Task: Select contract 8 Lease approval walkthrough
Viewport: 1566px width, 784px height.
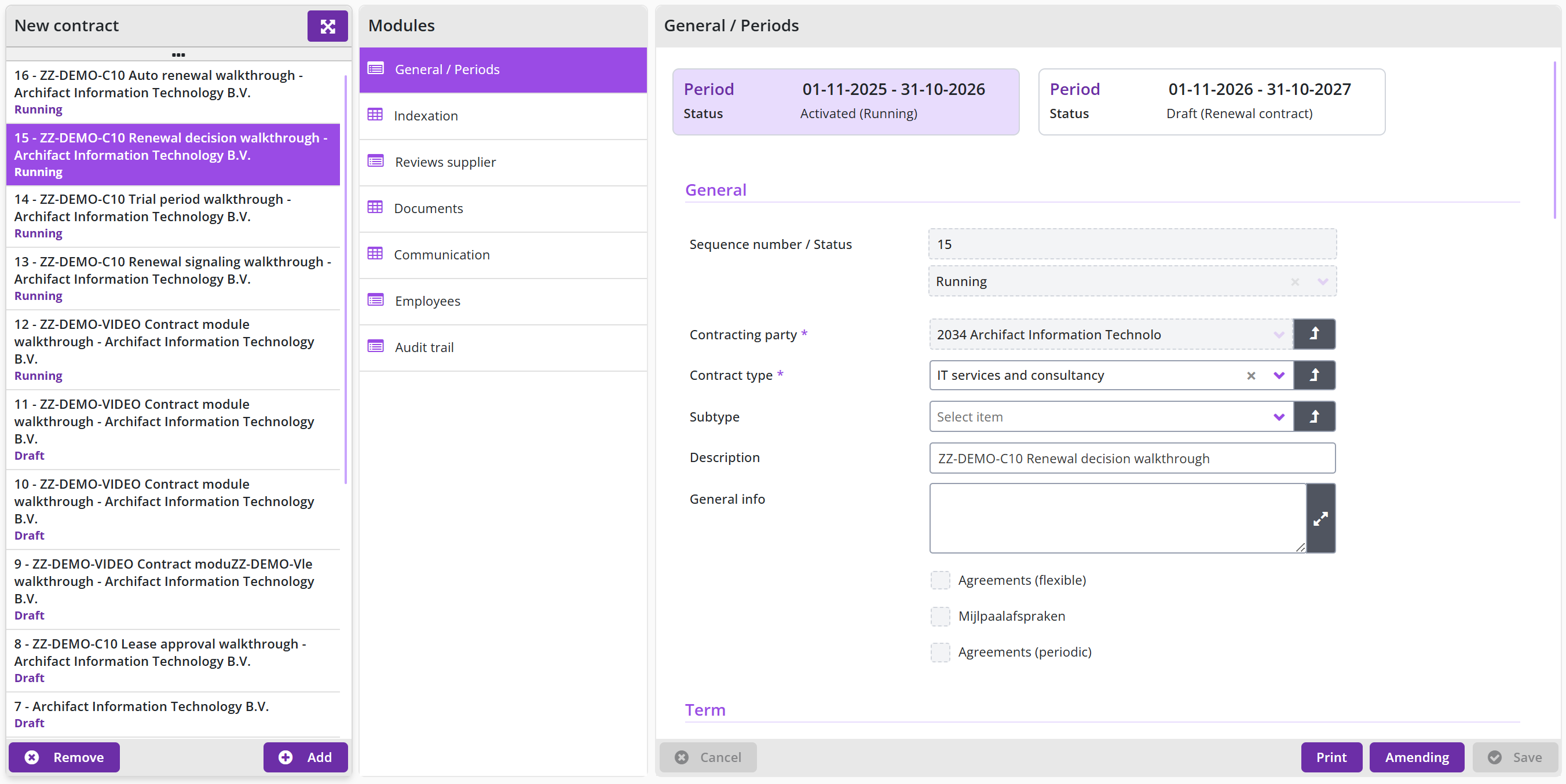Action: [x=173, y=660]
